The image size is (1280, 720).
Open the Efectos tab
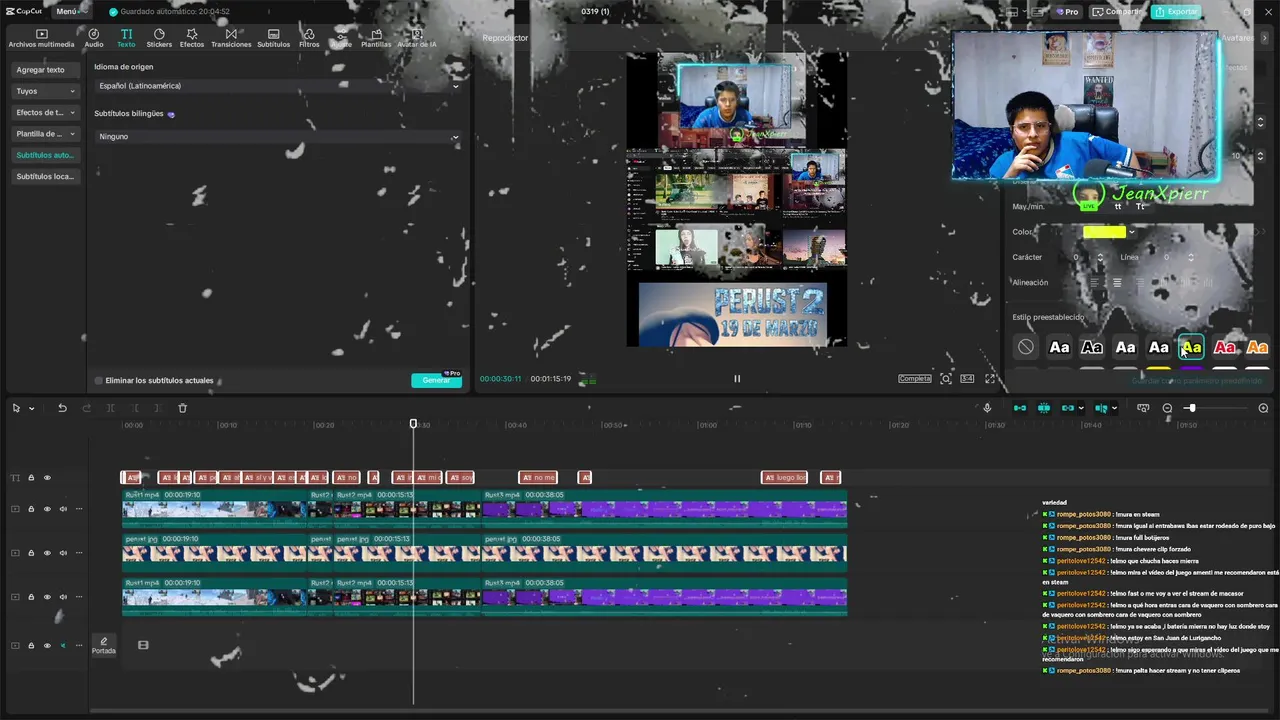[192, 39]
